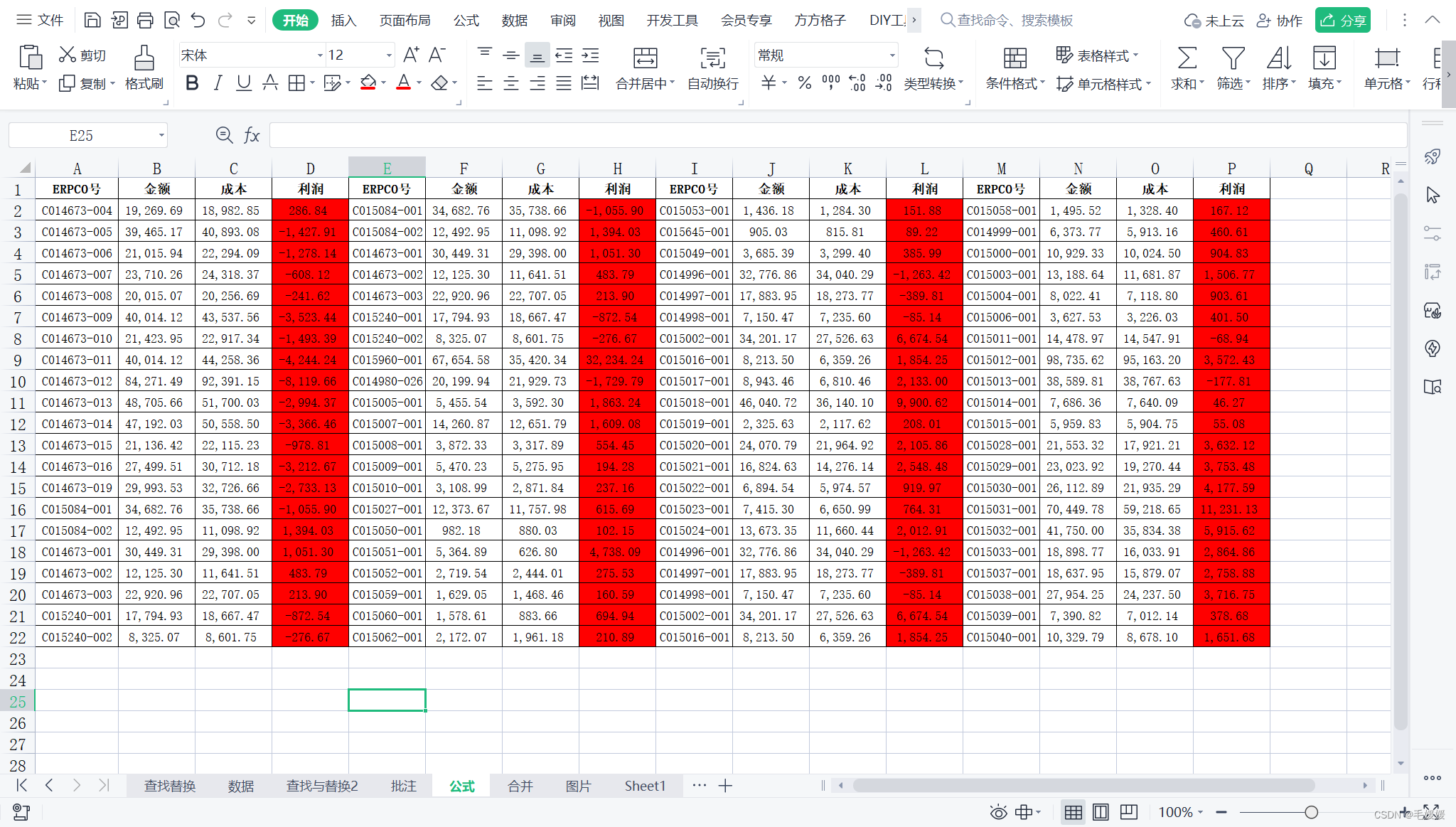The width and height of the screenshot is (1456, 827).
Task: Click the 协作 collaborate button
Action: [x=1280, y=20]
